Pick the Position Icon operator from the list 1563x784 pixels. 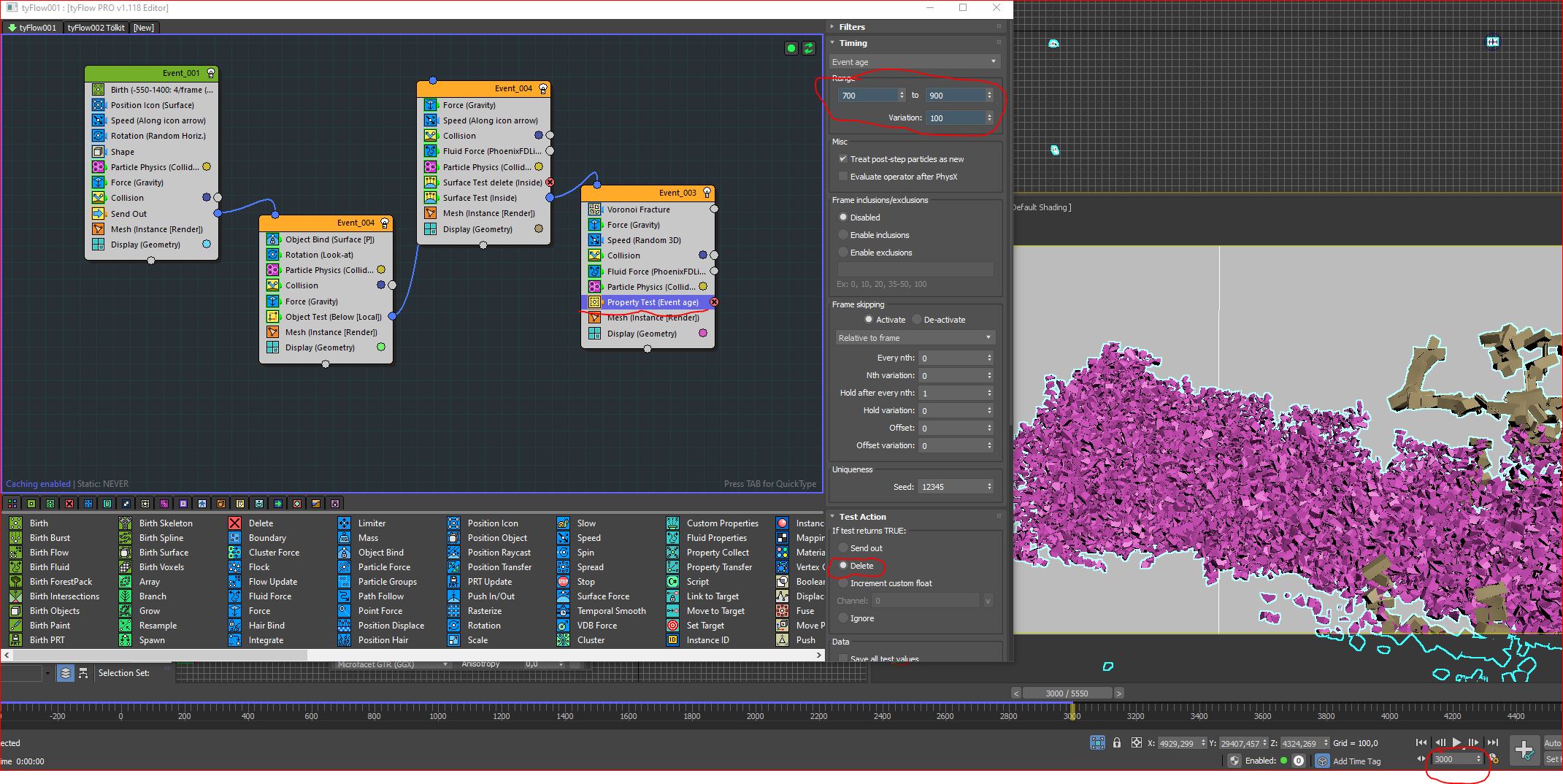(453, 523)
